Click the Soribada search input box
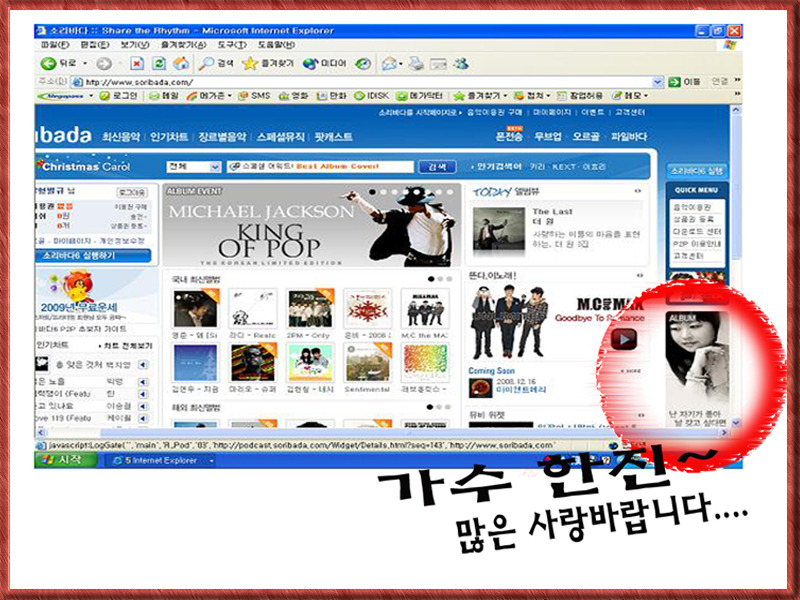This screenshot has height=600, width=800. point(320,167)
